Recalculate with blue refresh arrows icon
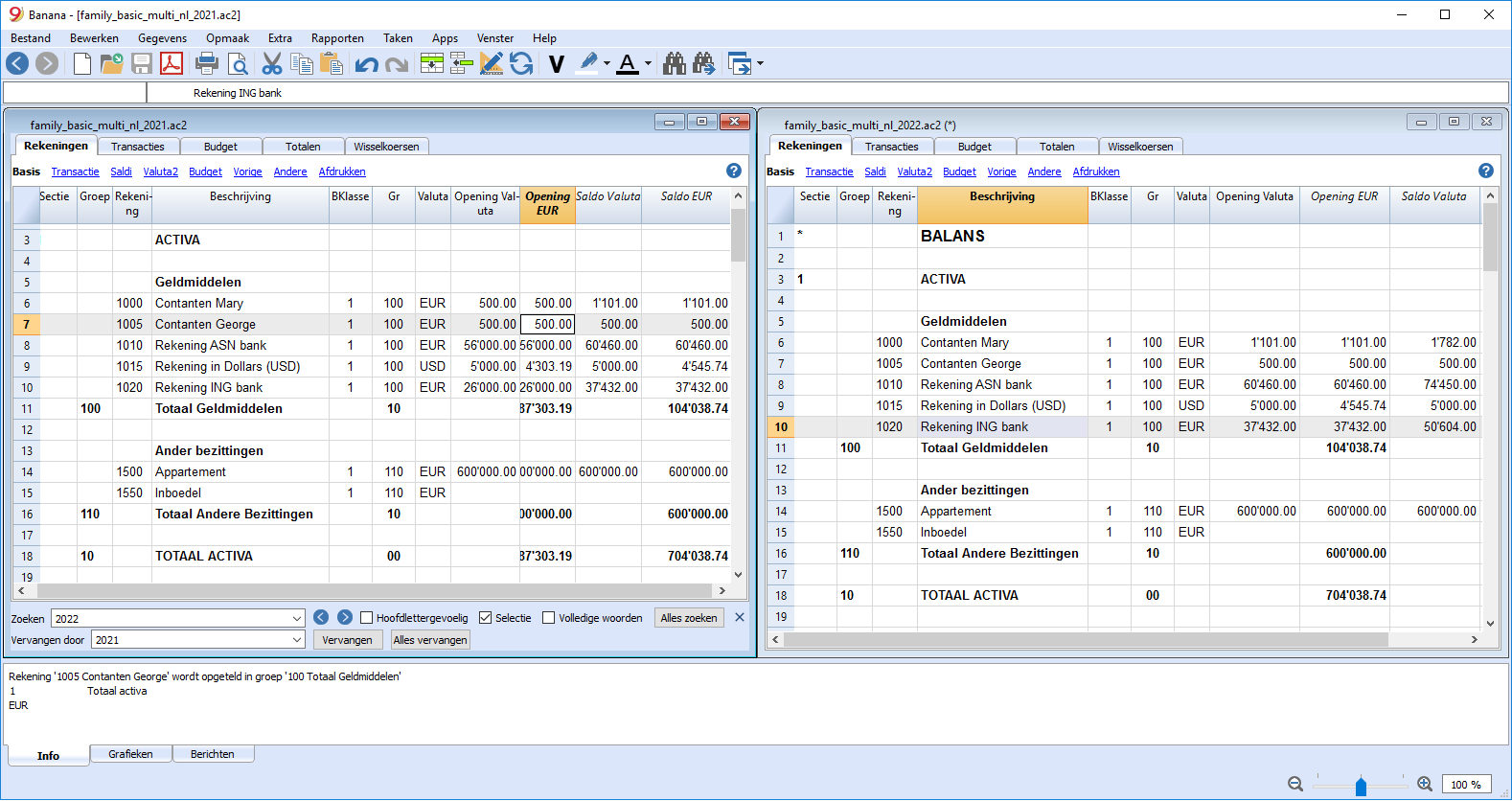This screenshot has width=1512, height=801. click(x=521, y=64)
